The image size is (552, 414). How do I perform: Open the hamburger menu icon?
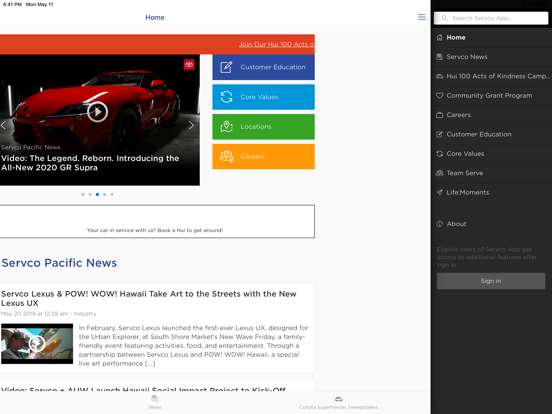tap(421, 17)
